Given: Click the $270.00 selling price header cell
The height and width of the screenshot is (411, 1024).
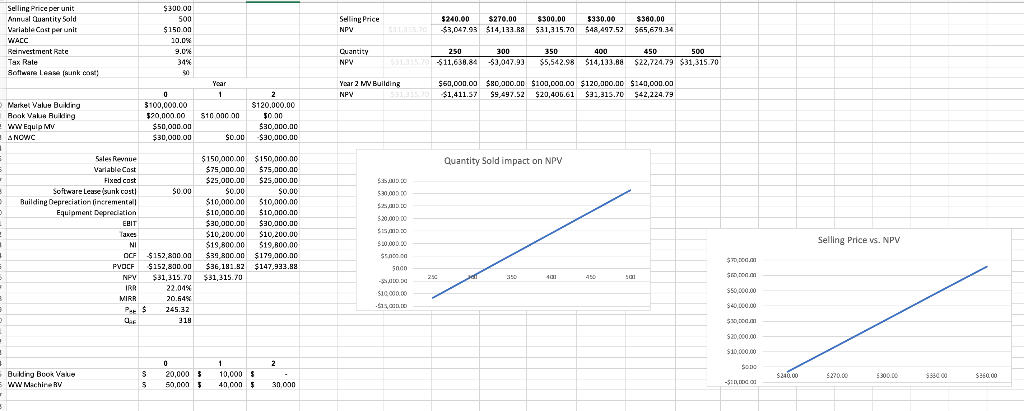Looking at the screenshot, I should point(503,20).
